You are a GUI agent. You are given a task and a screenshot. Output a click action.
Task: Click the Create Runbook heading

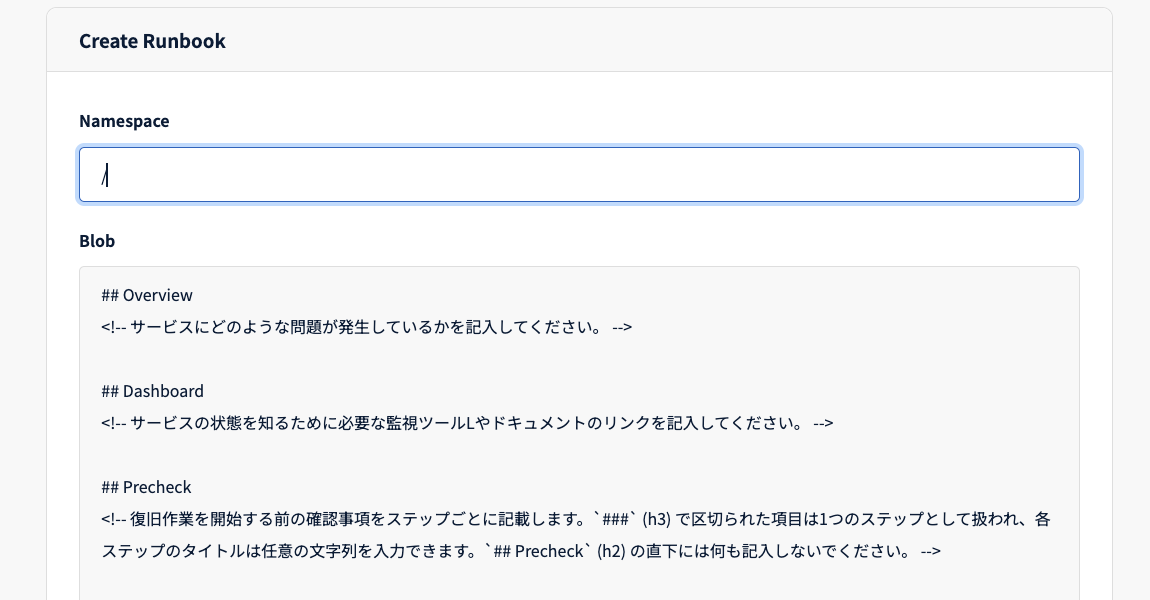point(152,41)
